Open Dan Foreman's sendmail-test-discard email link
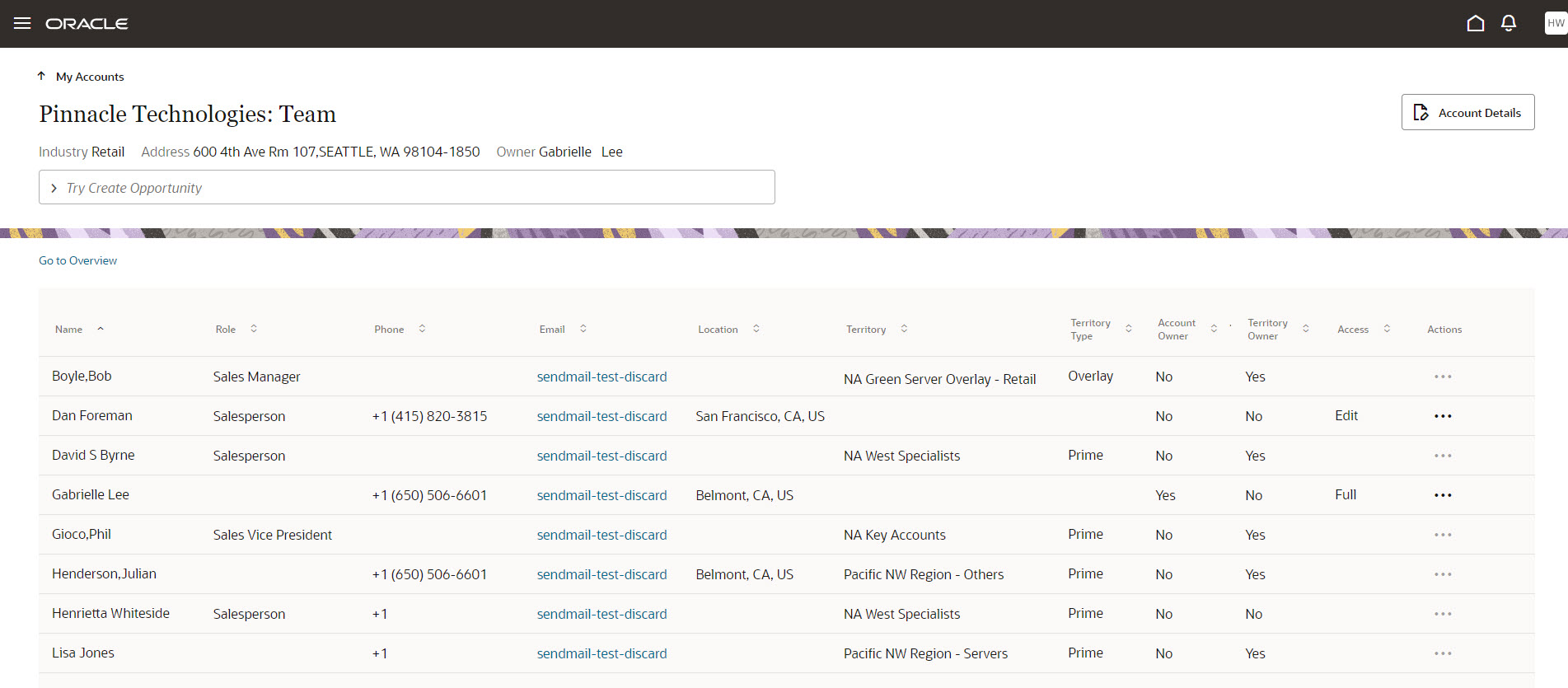 point(602,416)
